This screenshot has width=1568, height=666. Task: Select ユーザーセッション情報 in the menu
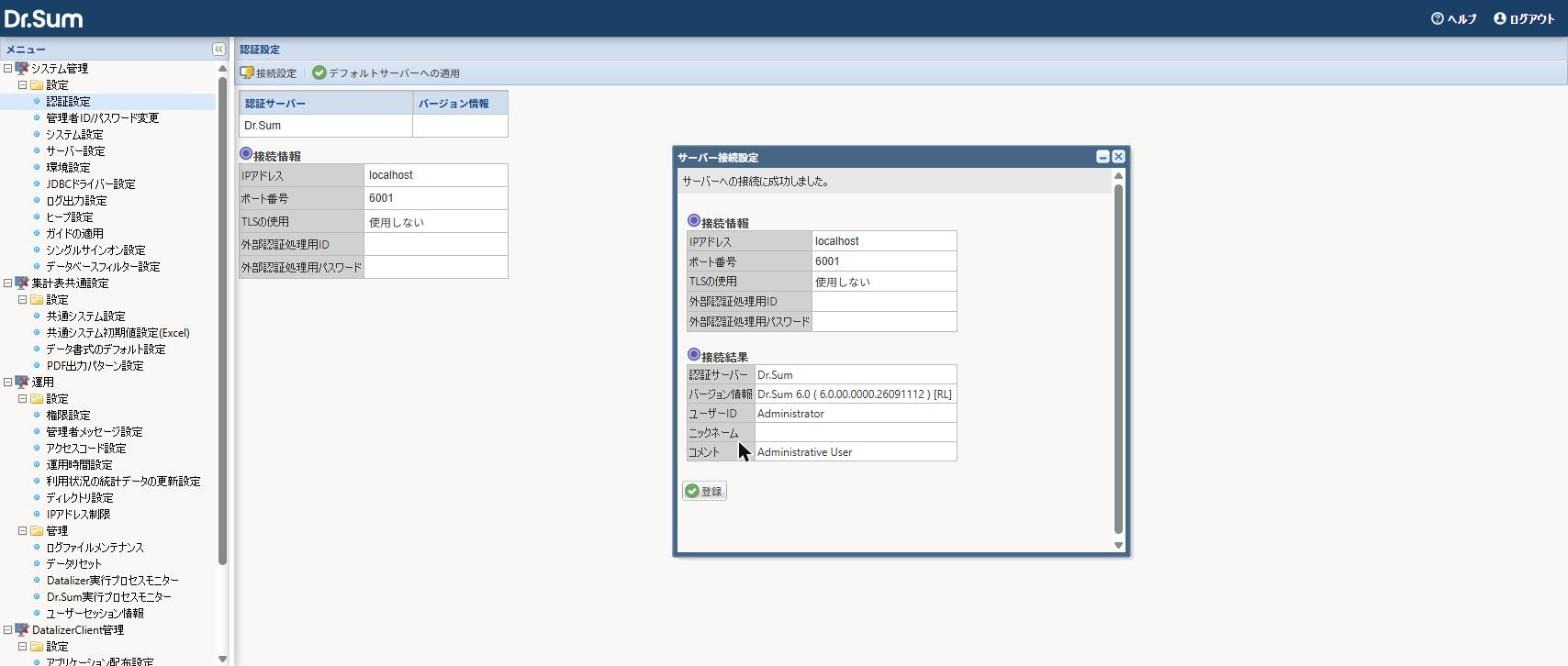95,614
